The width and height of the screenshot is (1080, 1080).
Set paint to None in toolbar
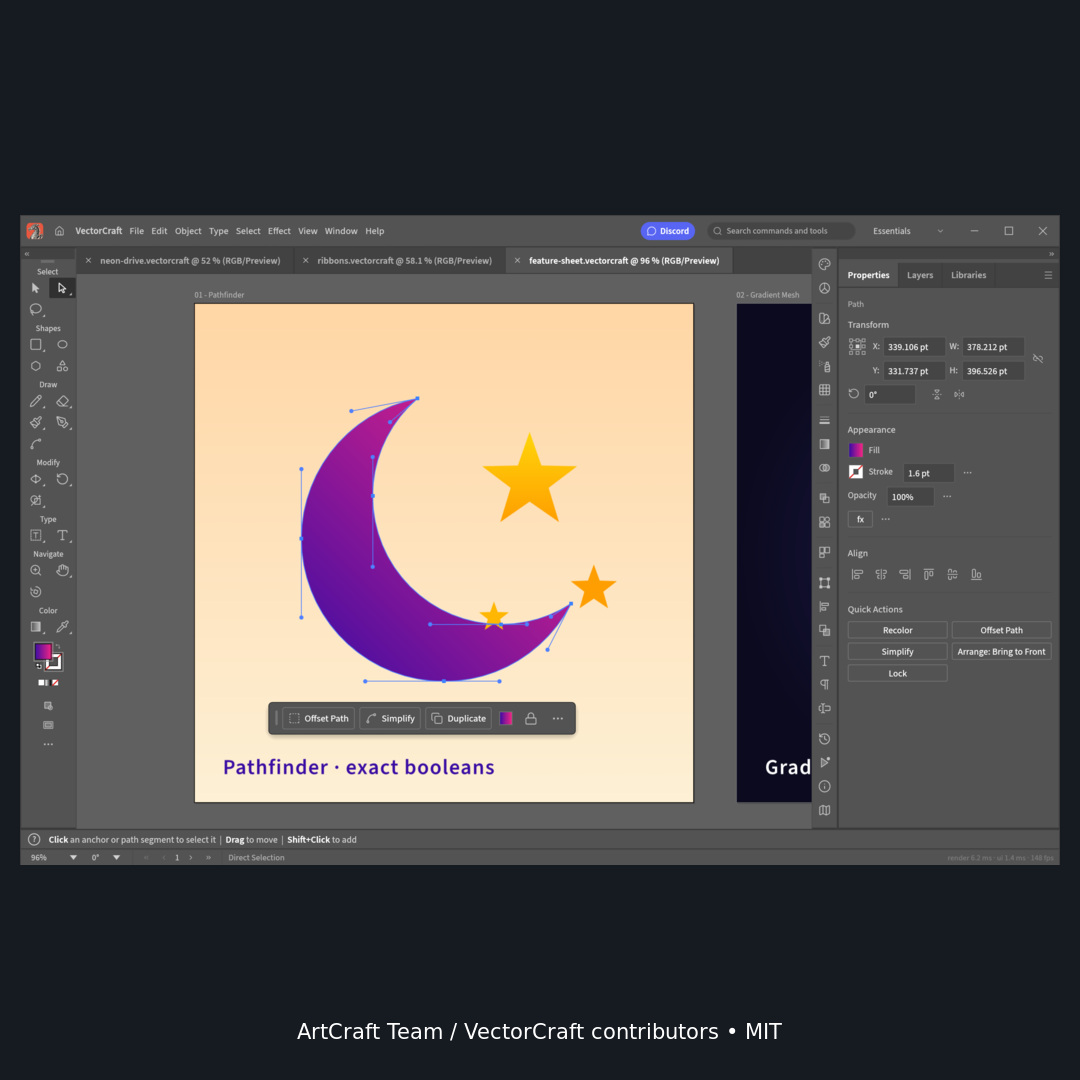55,683
